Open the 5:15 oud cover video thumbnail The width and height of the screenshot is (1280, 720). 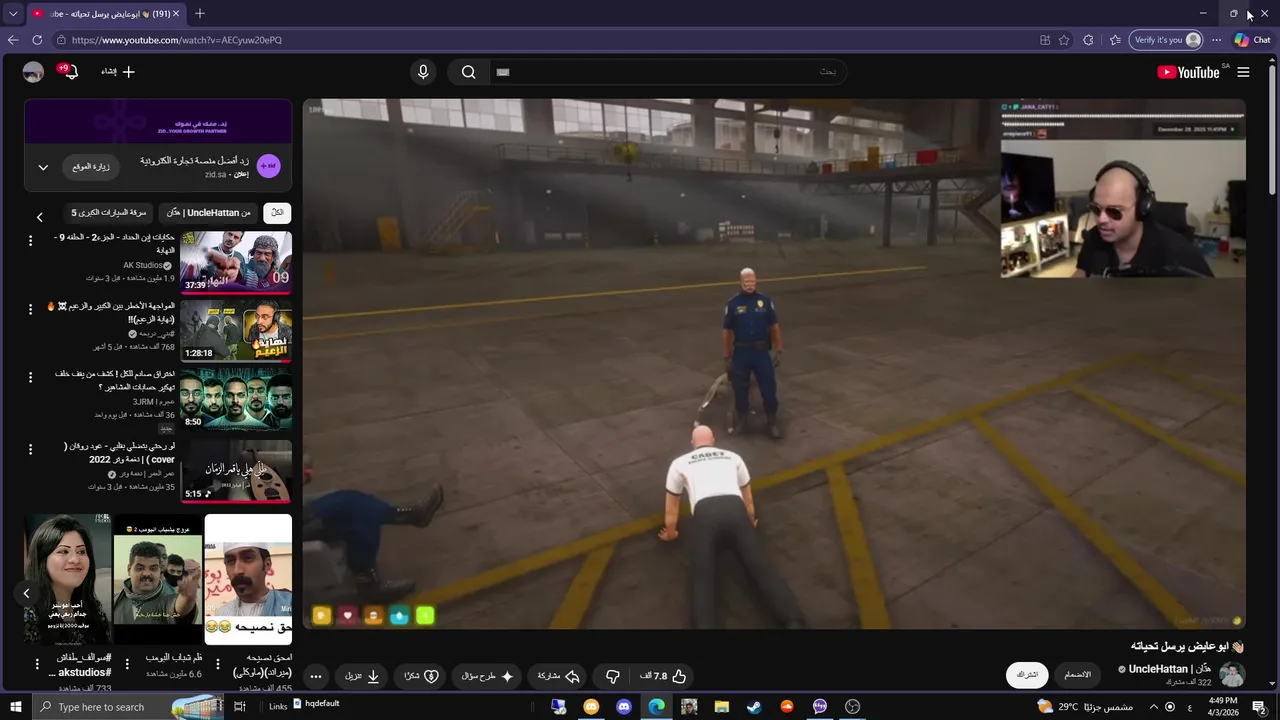(236, 471)
